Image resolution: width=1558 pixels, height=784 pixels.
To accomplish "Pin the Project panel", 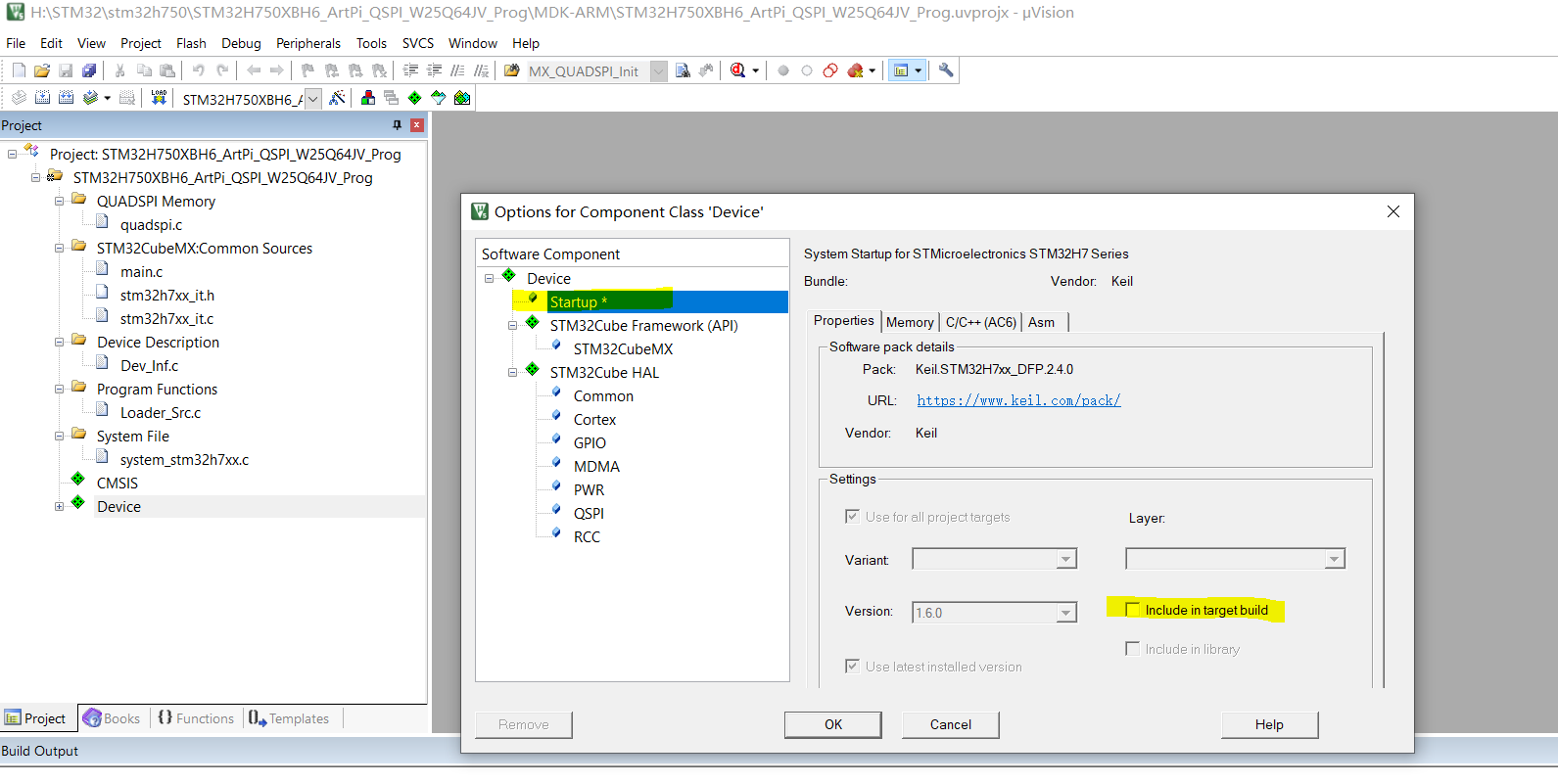I will pos(397,125).
